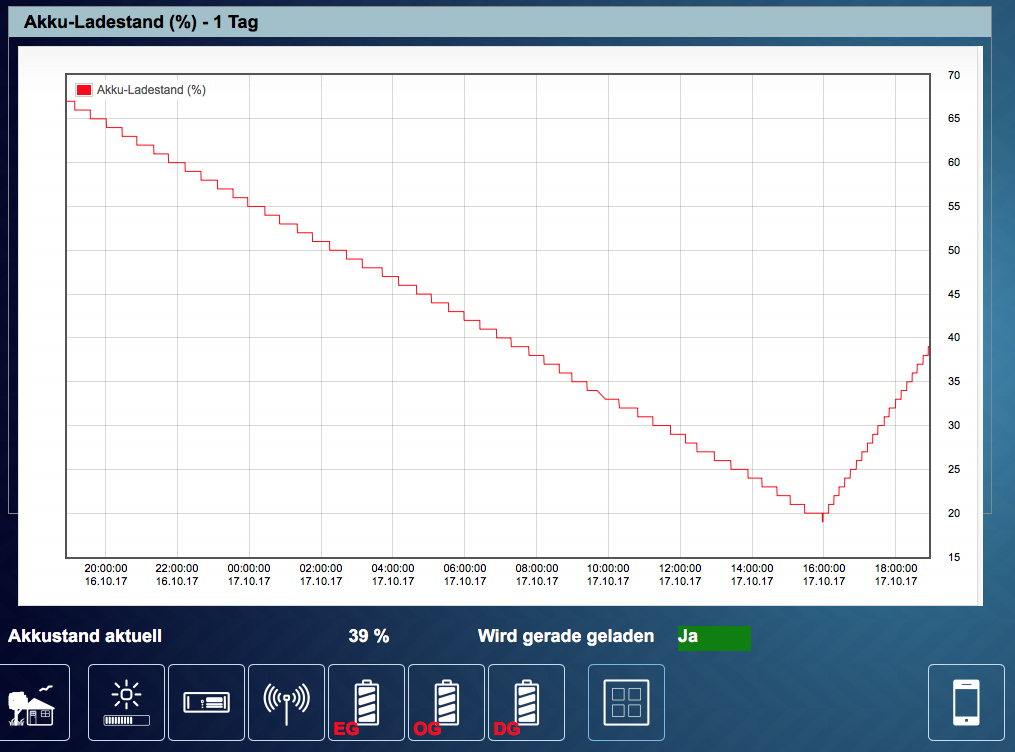Click the y-axis value 50

coord(954,250)
